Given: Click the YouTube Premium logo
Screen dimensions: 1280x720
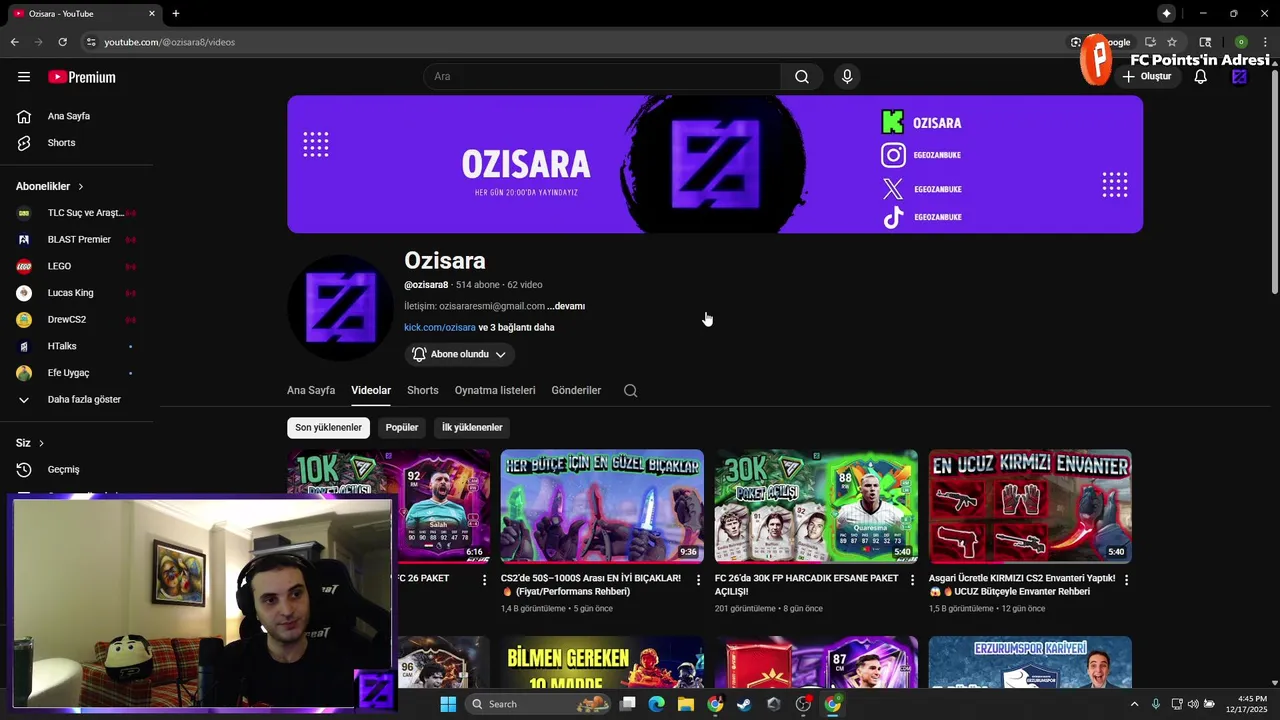Looking at the screenshot, I should (82, 77).
